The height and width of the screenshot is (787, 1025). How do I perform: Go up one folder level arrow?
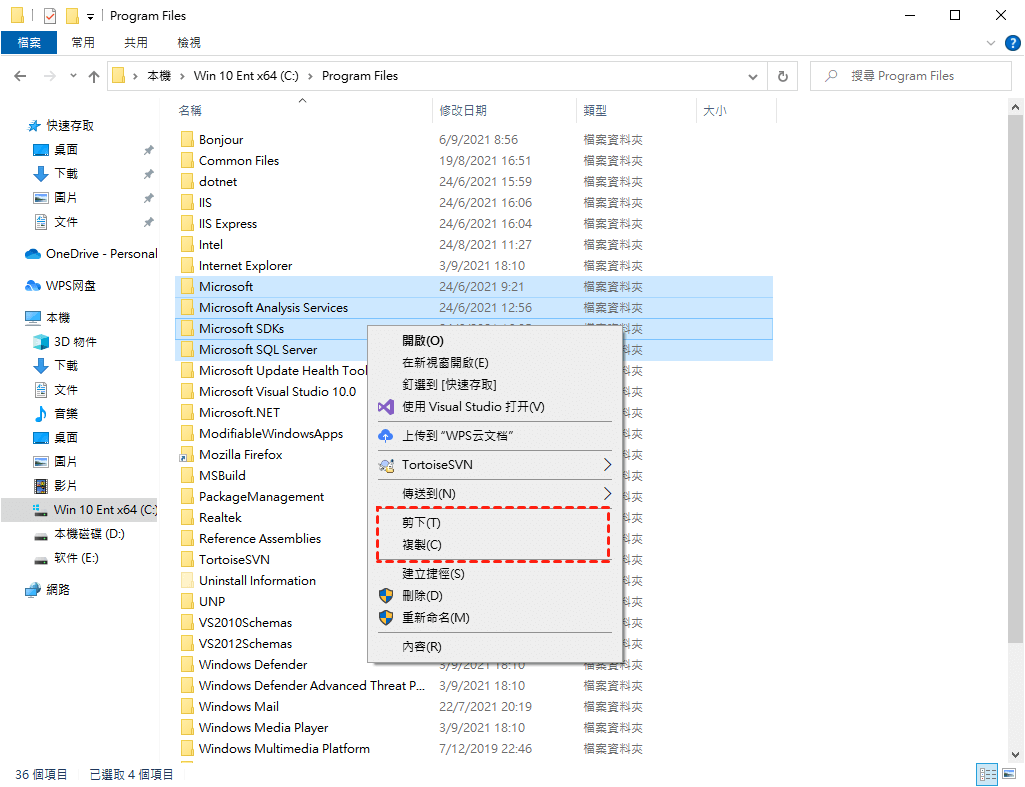click(x=94, y=76)
